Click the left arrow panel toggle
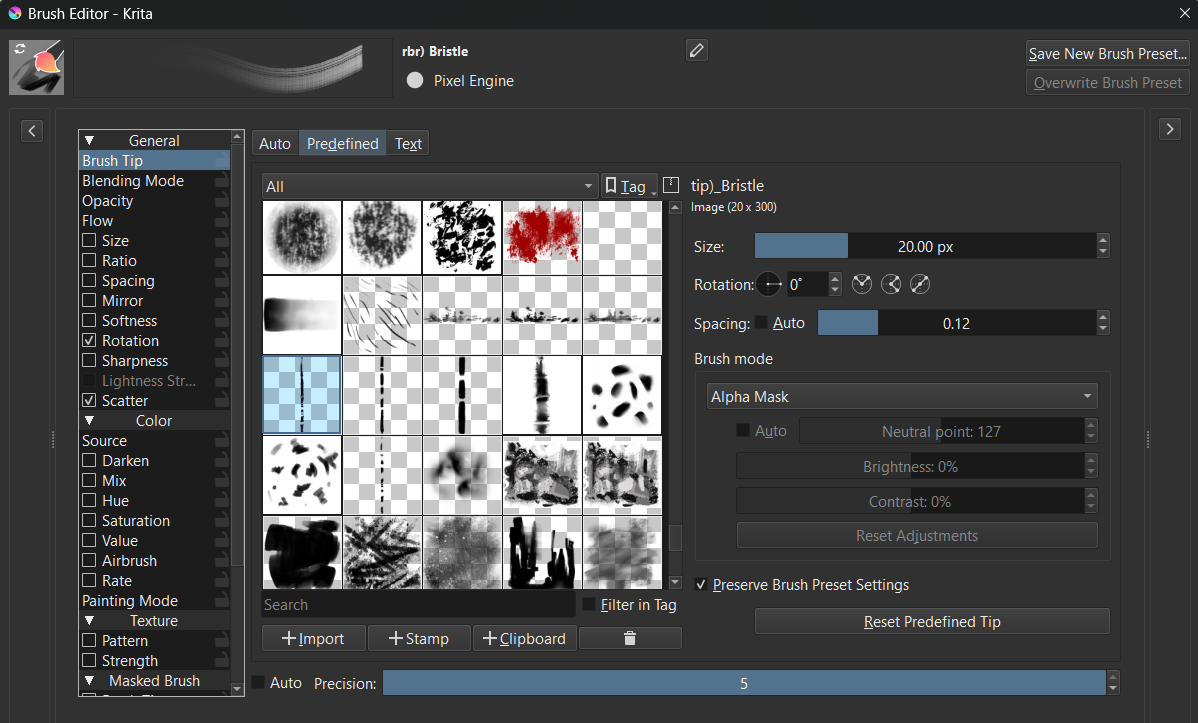The height and width of the screenshot is (723, 1198). (32, 130)
